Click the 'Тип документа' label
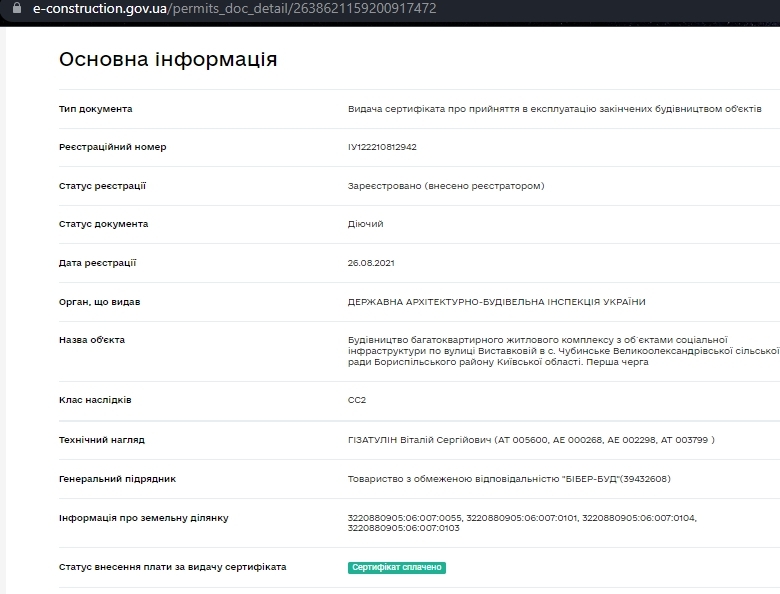Screen dimensions: 780x594 [96, 109]
